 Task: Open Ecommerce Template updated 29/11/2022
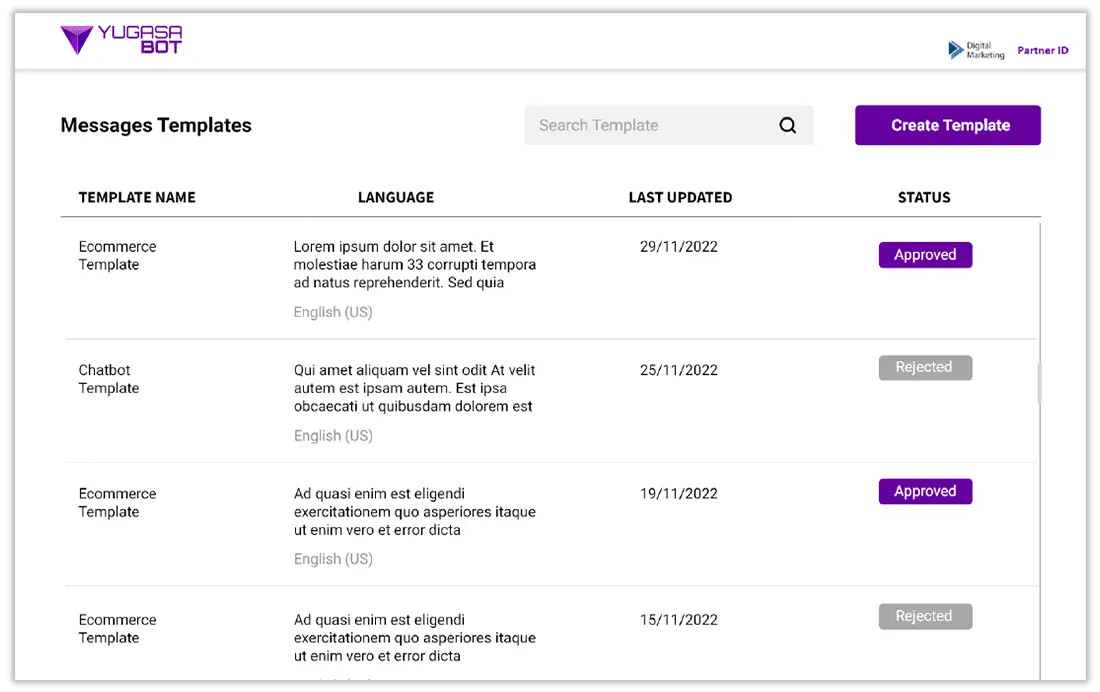117,255
